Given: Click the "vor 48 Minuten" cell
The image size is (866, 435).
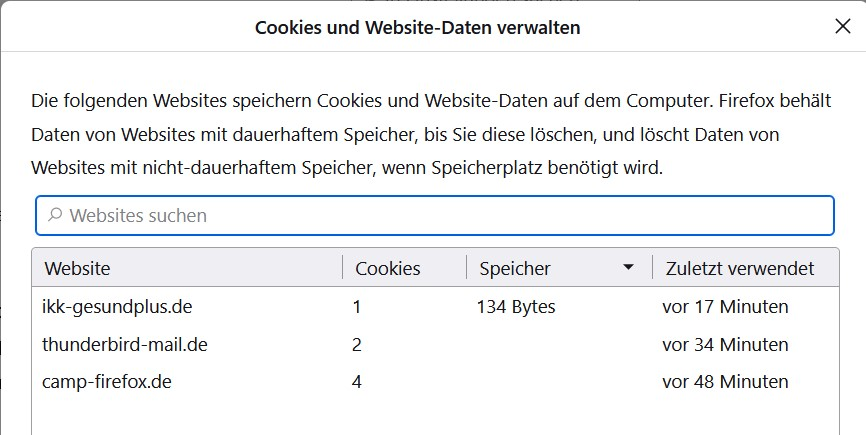Looking at the screenshot, I should pos(725,382).
